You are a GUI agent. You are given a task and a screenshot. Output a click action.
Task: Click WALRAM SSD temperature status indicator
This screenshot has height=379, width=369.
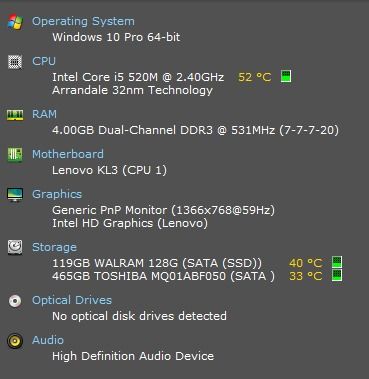[x=337, y=262]
